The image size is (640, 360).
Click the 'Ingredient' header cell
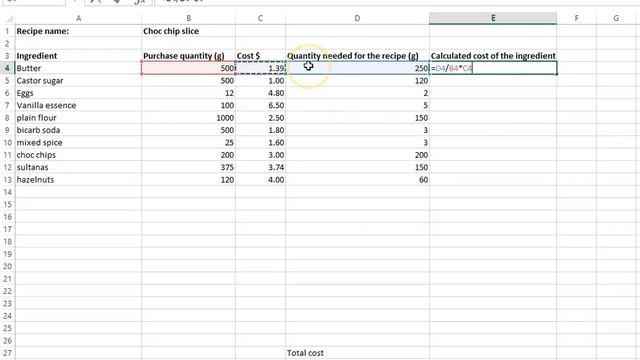pos(78,56)
